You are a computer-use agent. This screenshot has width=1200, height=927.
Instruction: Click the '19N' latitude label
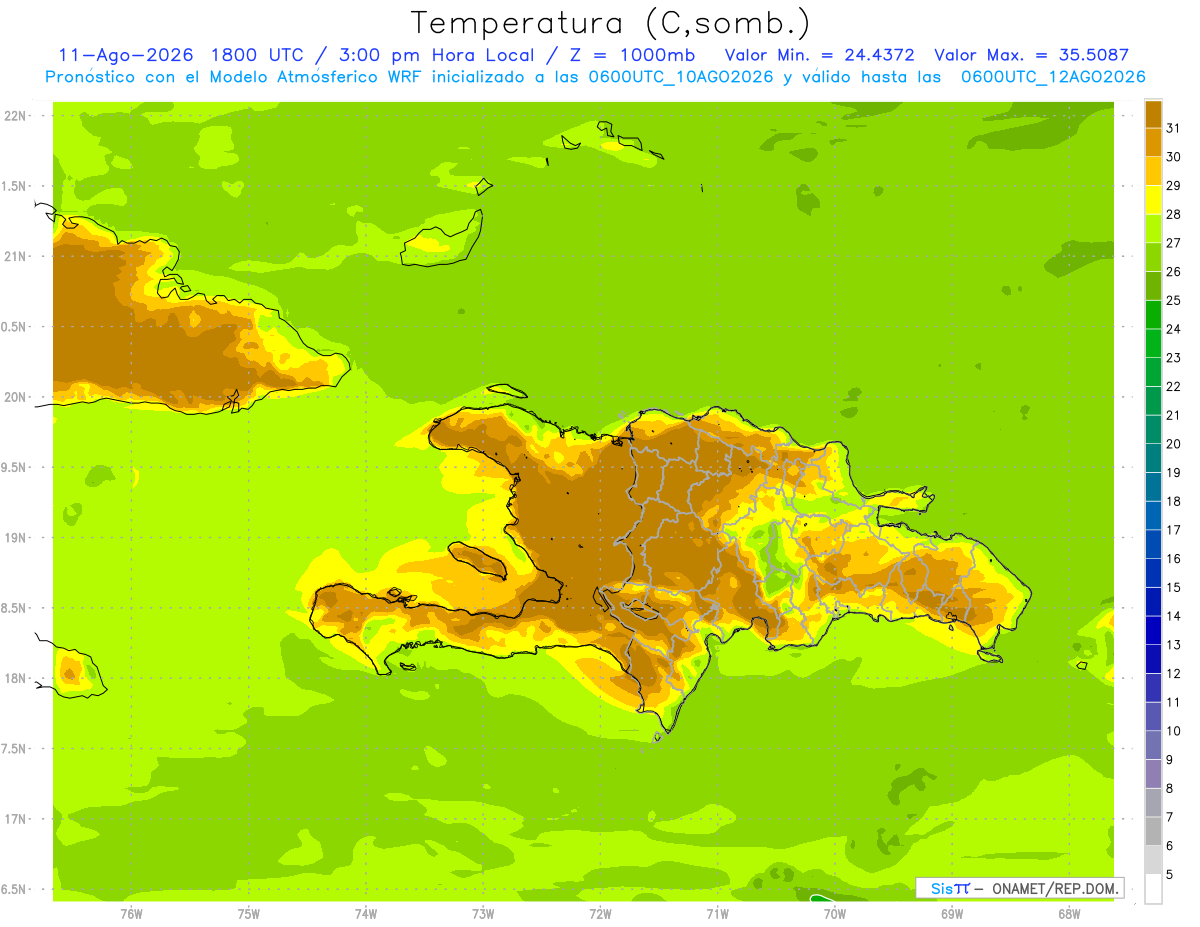coord(16,538)
